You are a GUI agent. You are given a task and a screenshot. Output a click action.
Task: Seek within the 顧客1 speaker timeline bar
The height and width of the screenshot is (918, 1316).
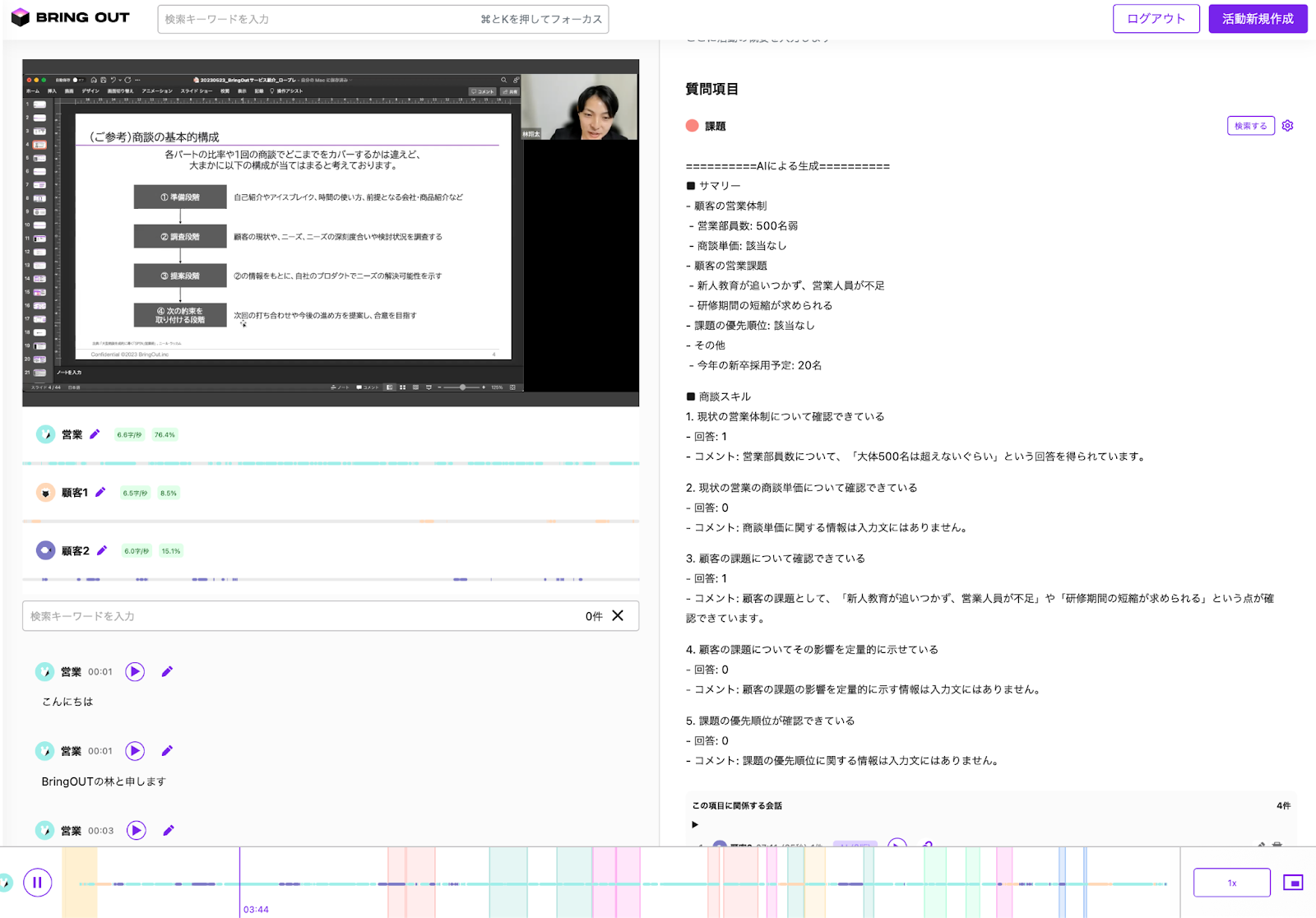coord(331,522)
